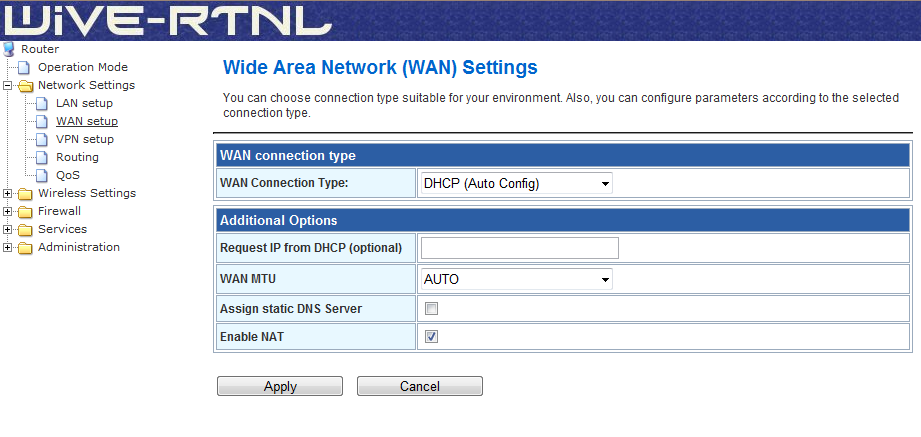This screenshot has height=437, width=921.
Task: Uncheck the Enable NAT checkbox
Action: click(x=432, y=337)
